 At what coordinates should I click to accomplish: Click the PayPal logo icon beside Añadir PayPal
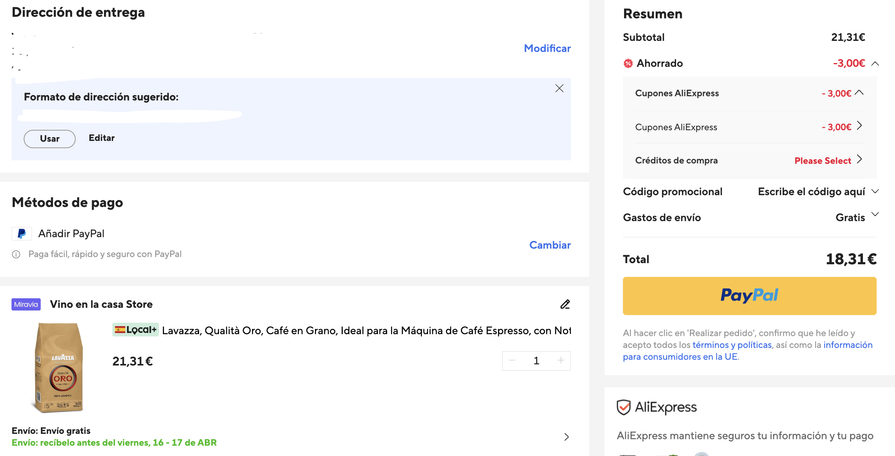(x=22, y=233)
